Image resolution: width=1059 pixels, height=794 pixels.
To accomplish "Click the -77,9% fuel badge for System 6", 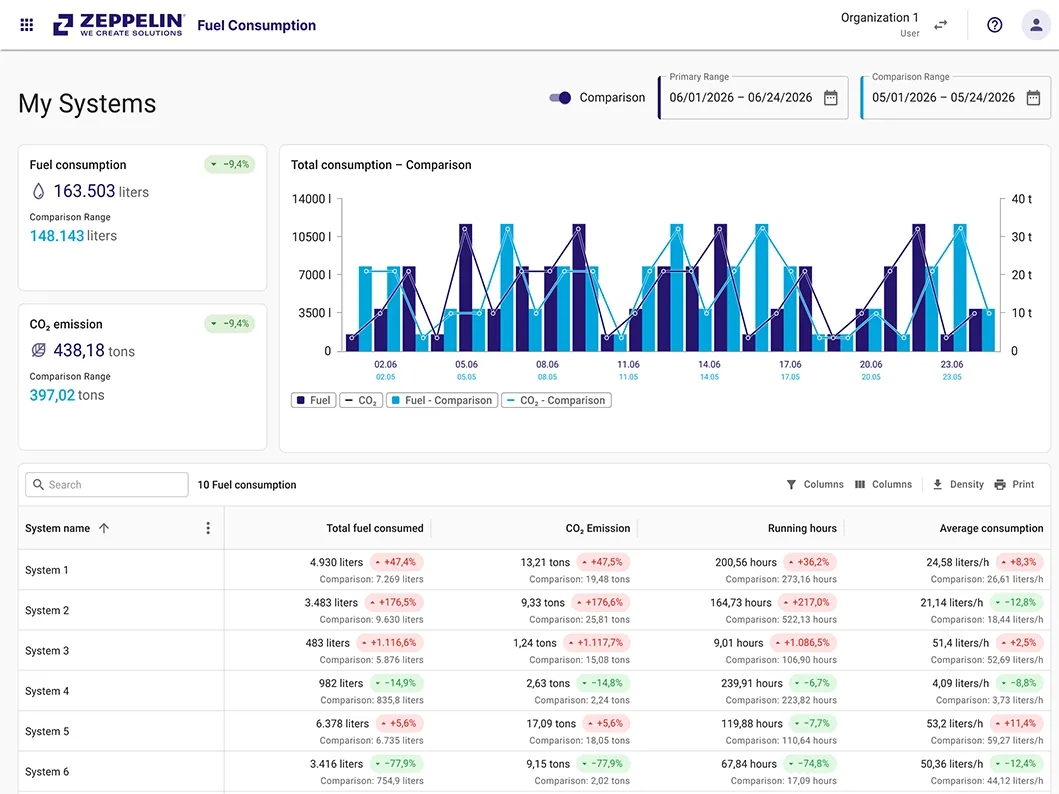I will point(396,764).
